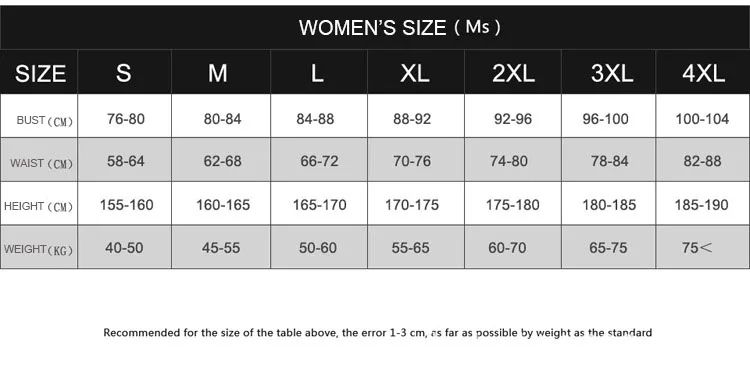Click the weight value 75< cell
The width and height of the screenshot is (750, 391).
703,247
